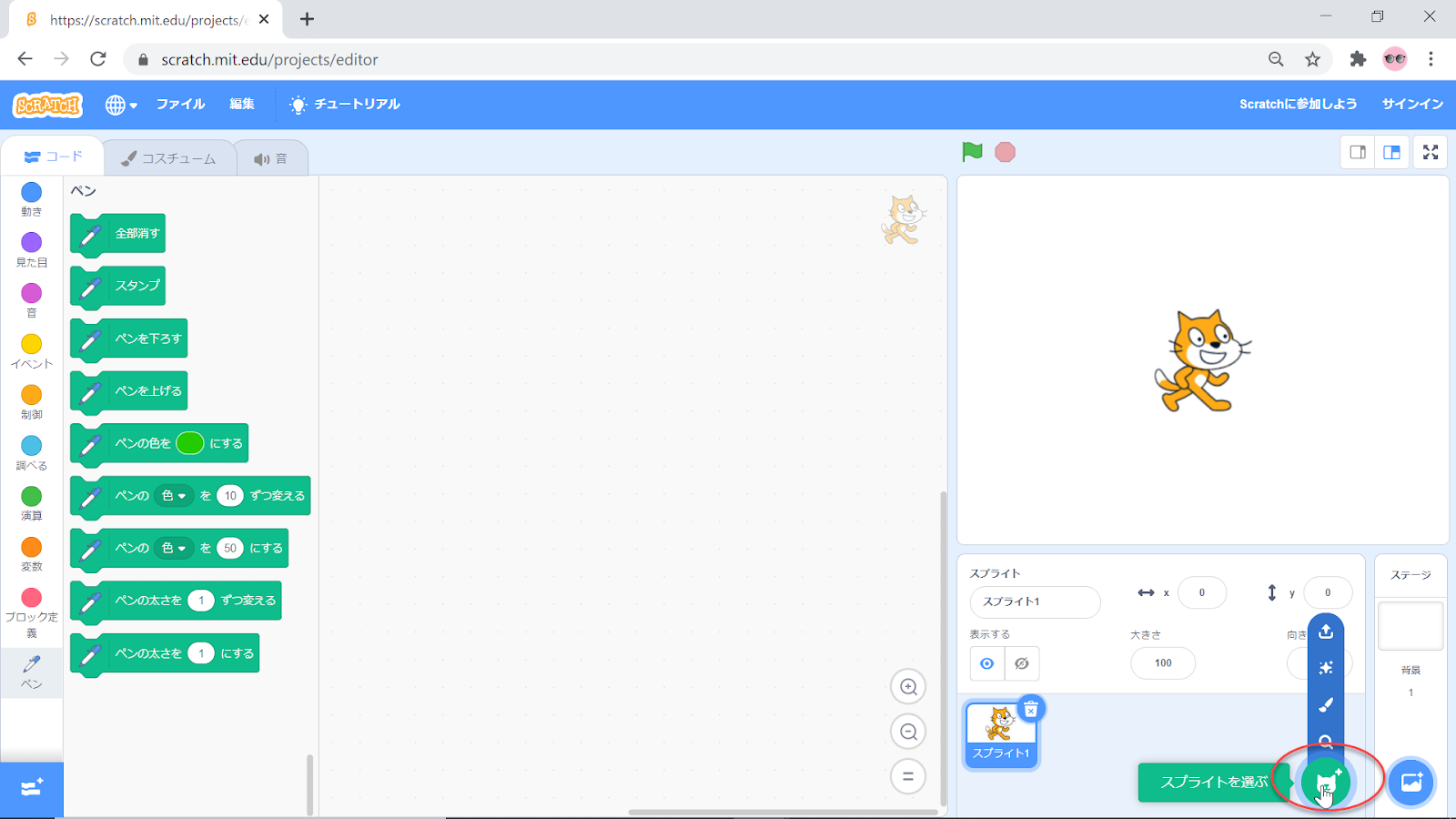The image size is (1456, 819).
Task: Click the add extension button
Action: [x=32, y=788]
